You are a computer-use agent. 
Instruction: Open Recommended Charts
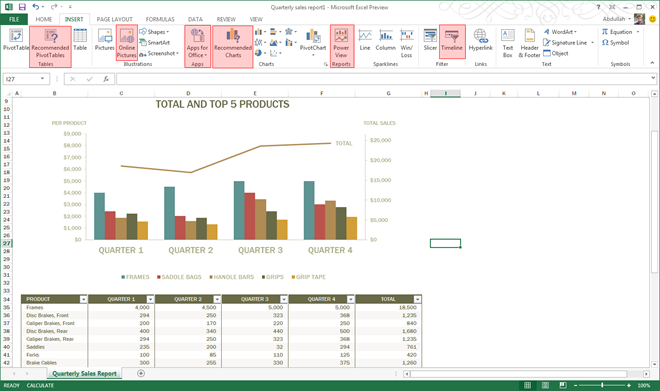click(x=233, y=43)
